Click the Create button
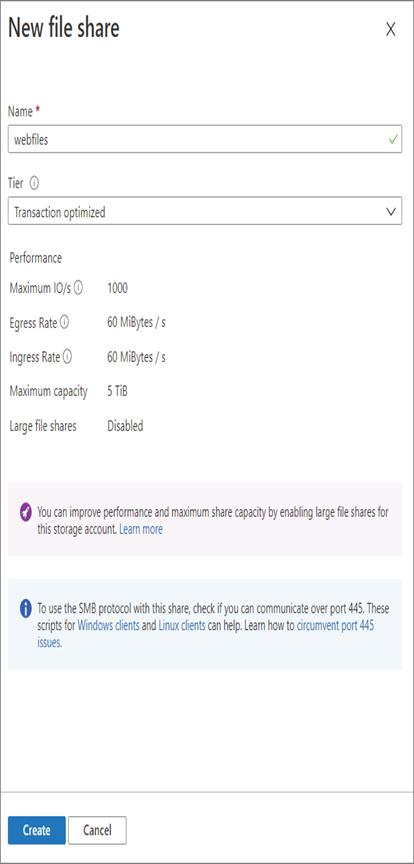This screenshot has height=864, width=414. click(x=37, y=830)
